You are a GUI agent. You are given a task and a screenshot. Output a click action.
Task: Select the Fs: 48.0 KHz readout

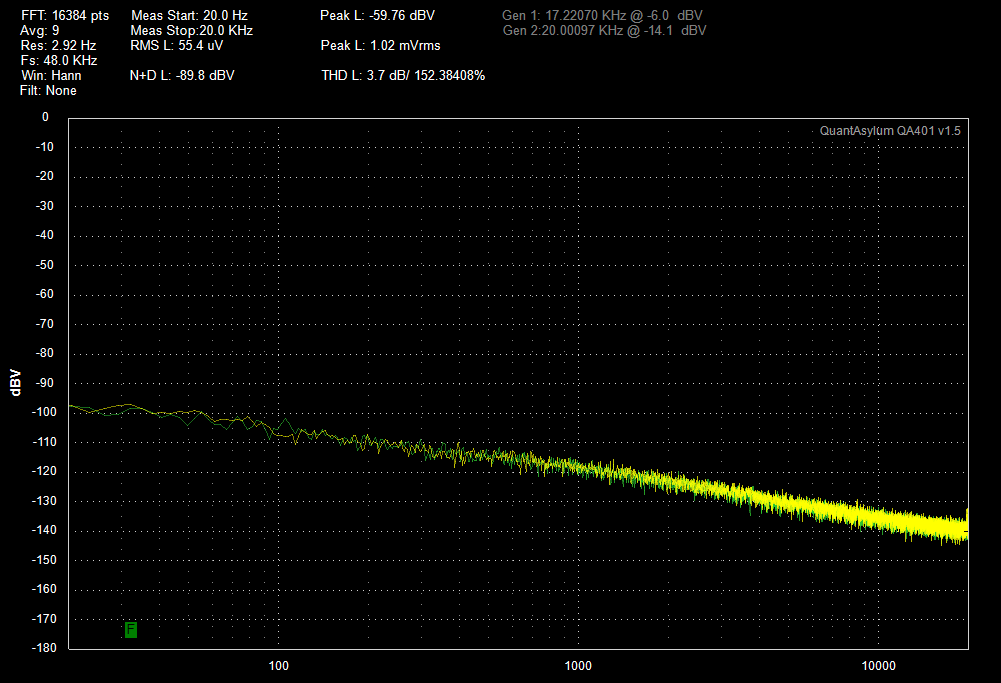(x=59, y=61)
